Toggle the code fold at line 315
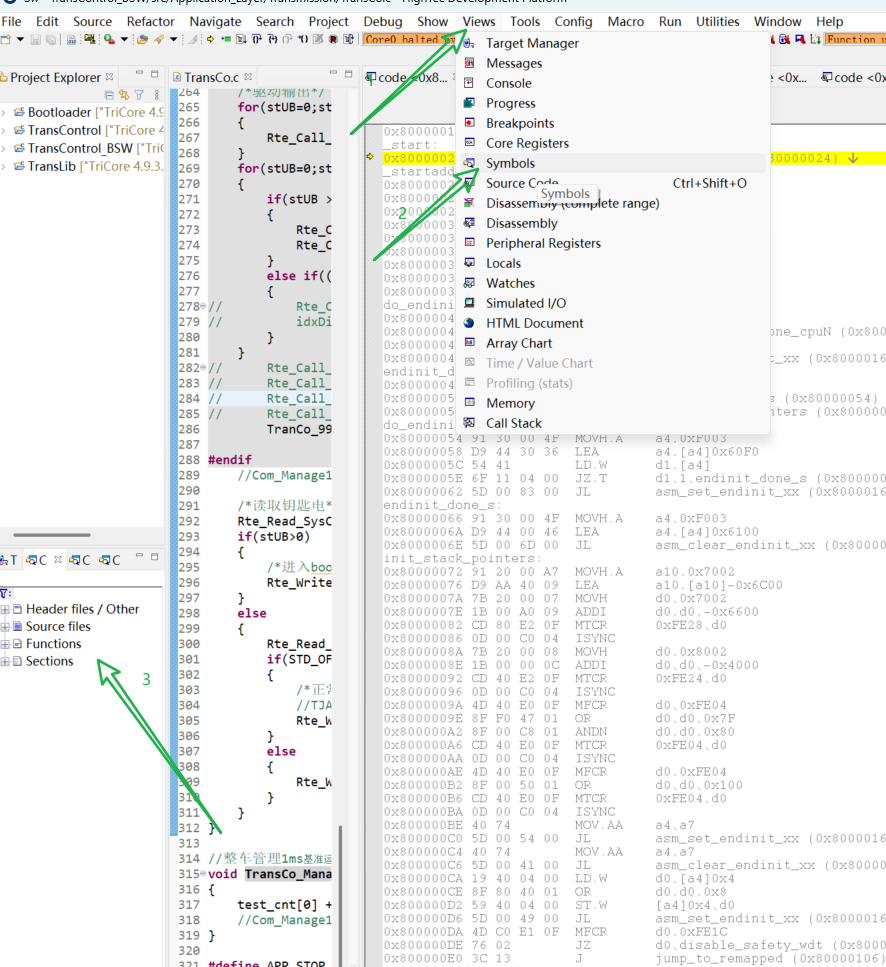The width and height of the screenshot is (886, 967). click(203, 873)
